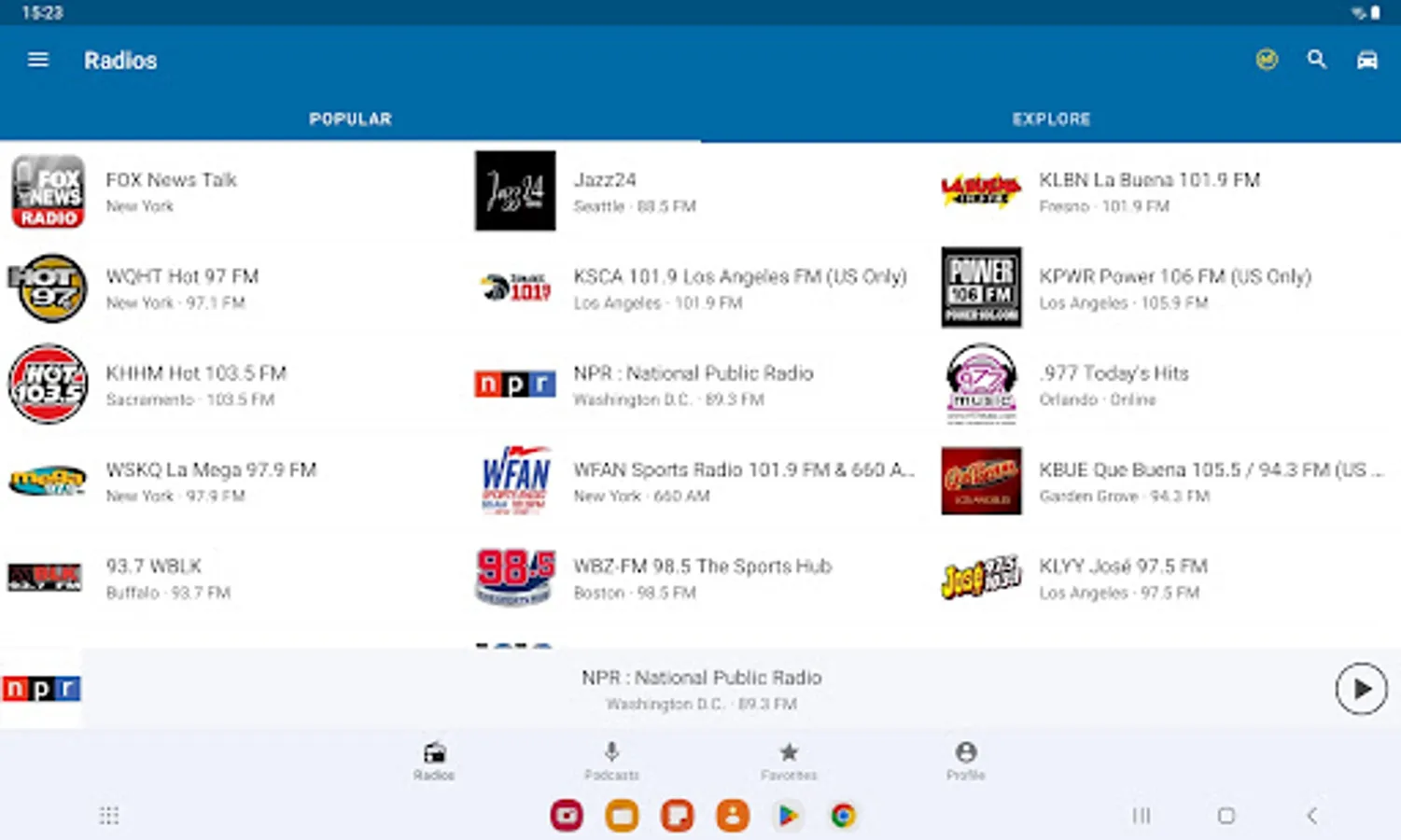The width and height of the screenshot is (1401, 840).
Task: Switch to the EXPLORE tab
Action: (1051, 119)
